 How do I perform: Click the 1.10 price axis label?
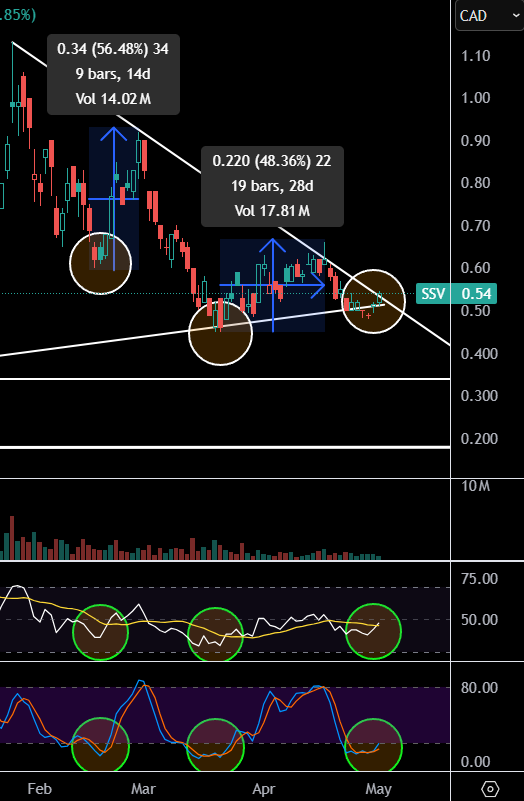click(475, 56)
